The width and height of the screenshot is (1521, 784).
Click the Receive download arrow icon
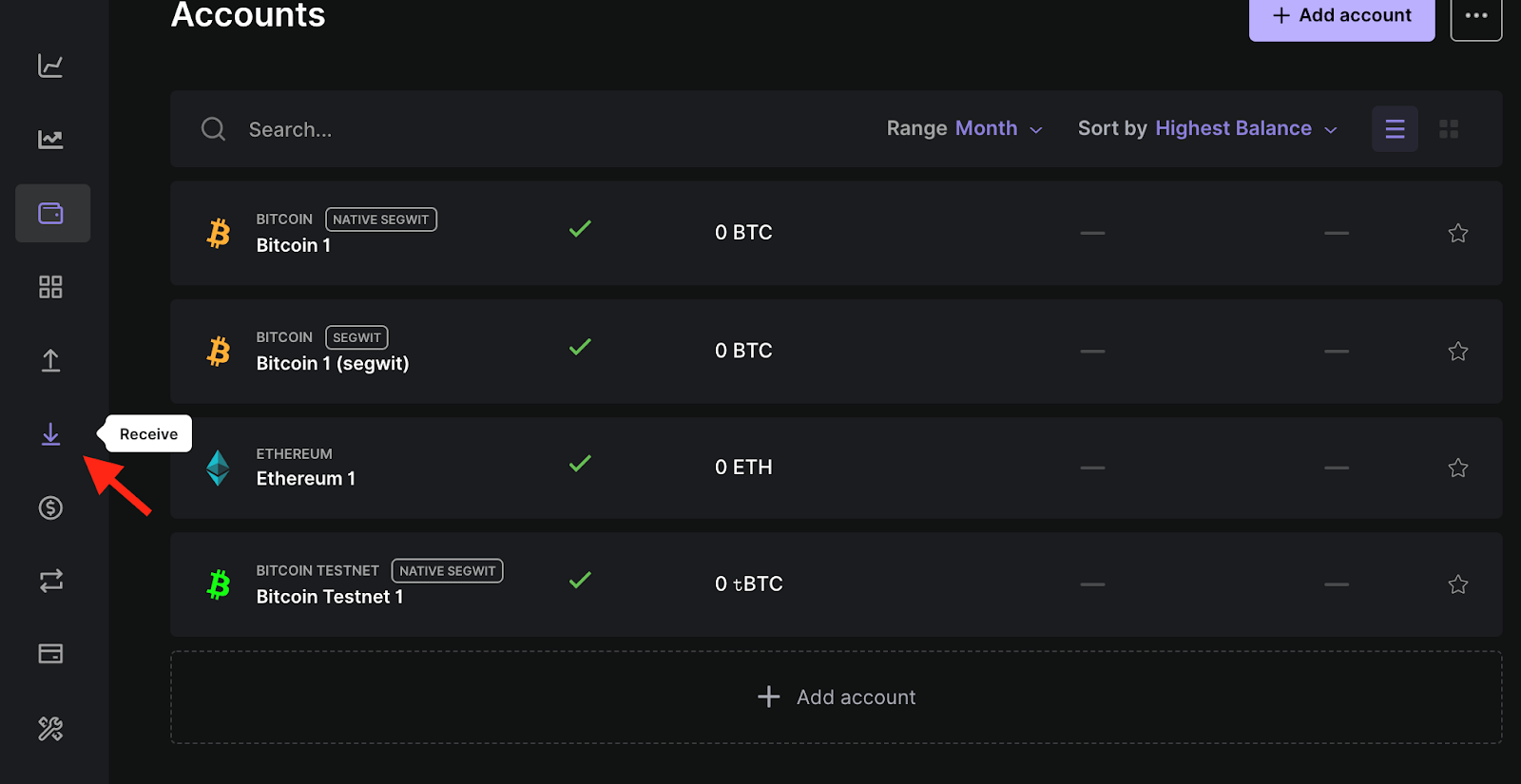[x=50, y=434]
